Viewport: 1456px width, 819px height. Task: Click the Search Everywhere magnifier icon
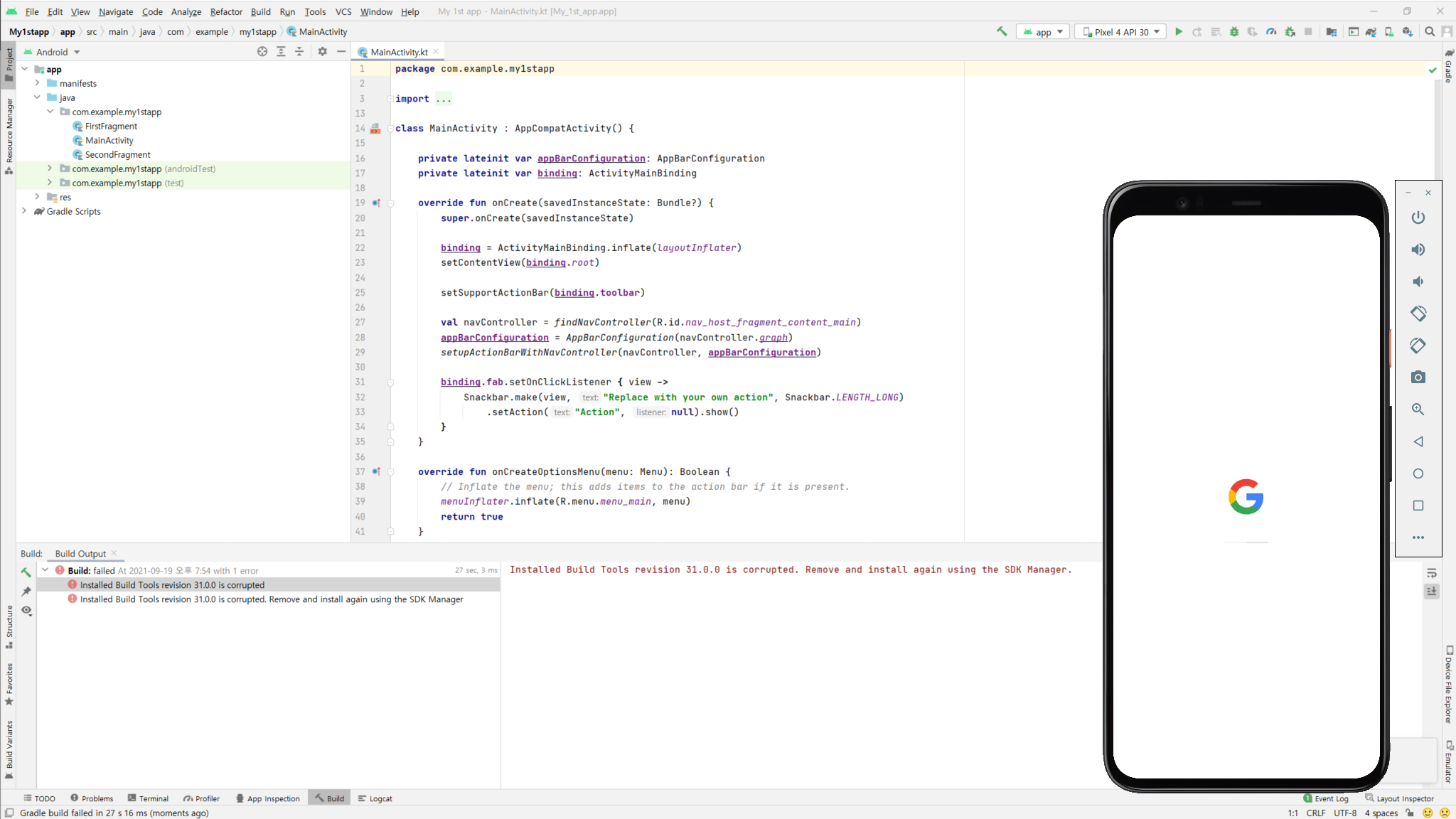[x=1430, y=32]
